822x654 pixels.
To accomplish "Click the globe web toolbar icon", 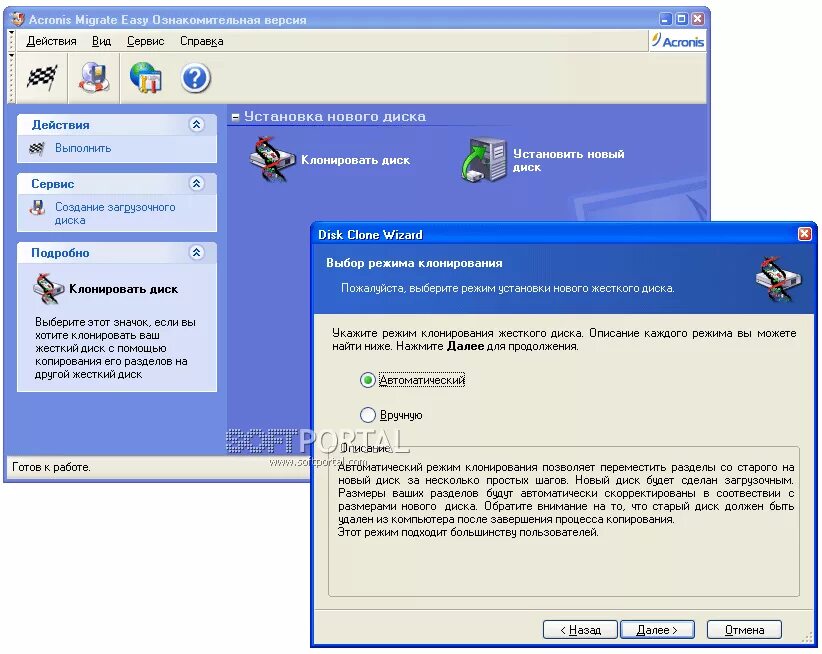I will [146, 79].
